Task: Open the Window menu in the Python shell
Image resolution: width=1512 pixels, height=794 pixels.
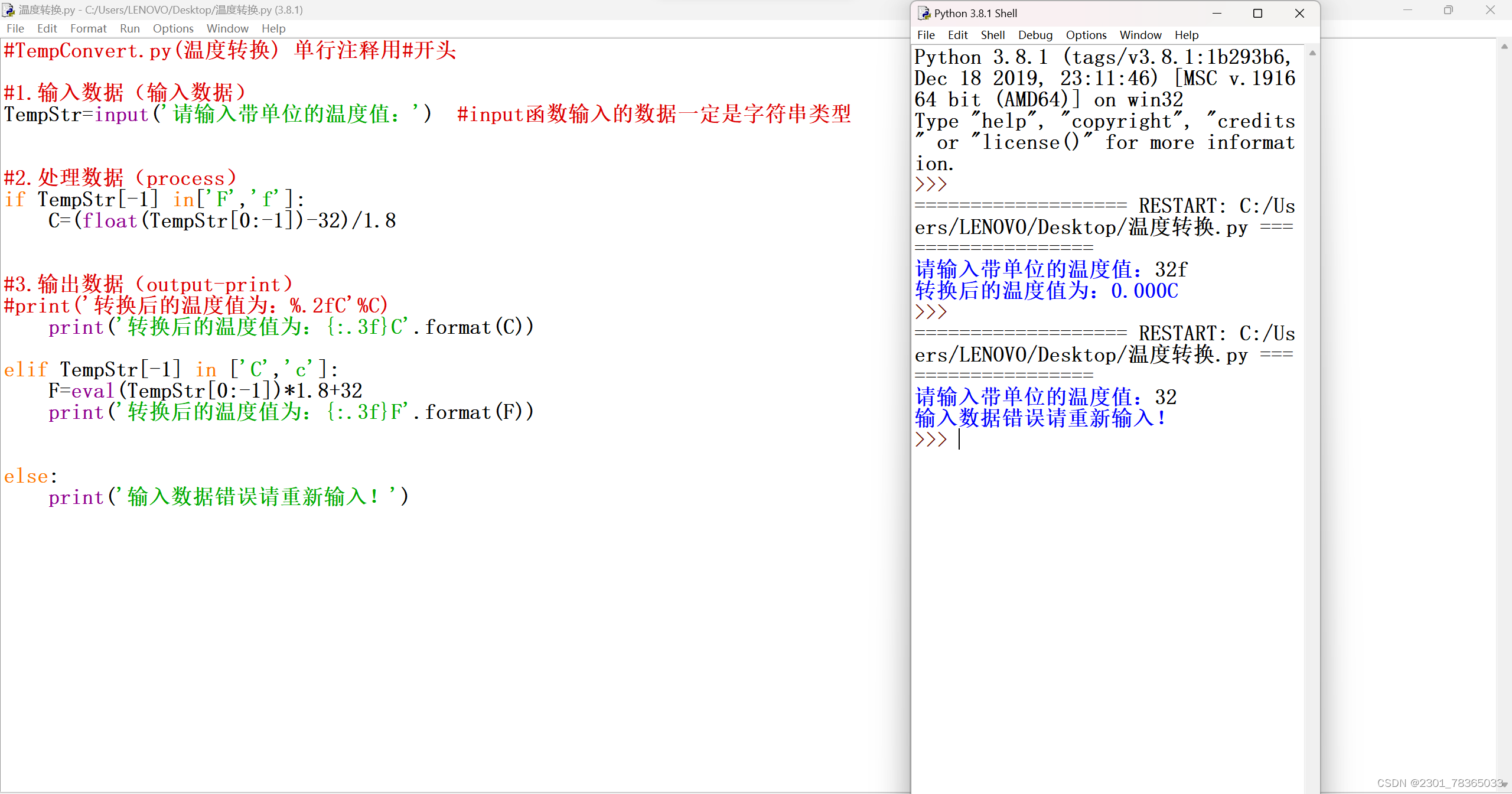Action: [x=1140, y=35]
